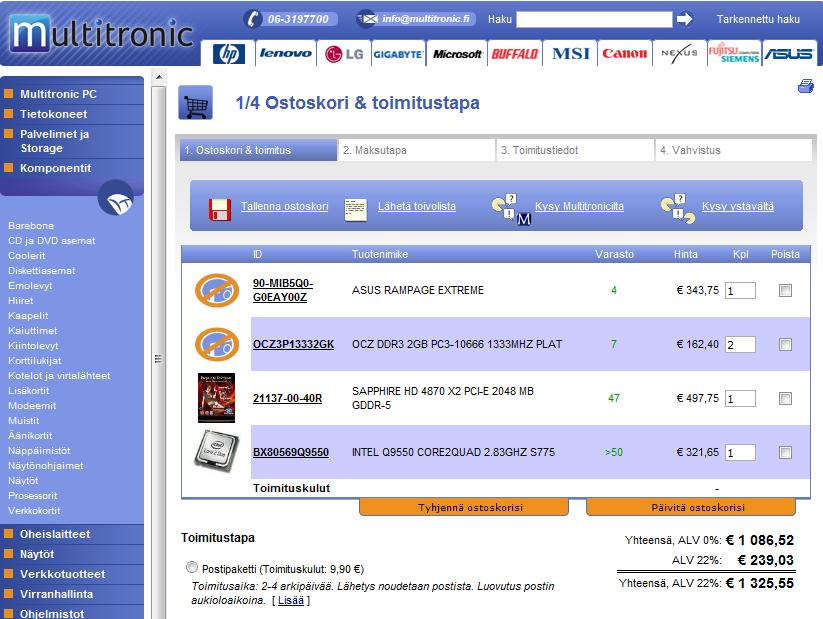The height and width of the screenshot is (619, 823).
Task: Click the red floppy disk save icon
Action: tap(219, 209)
